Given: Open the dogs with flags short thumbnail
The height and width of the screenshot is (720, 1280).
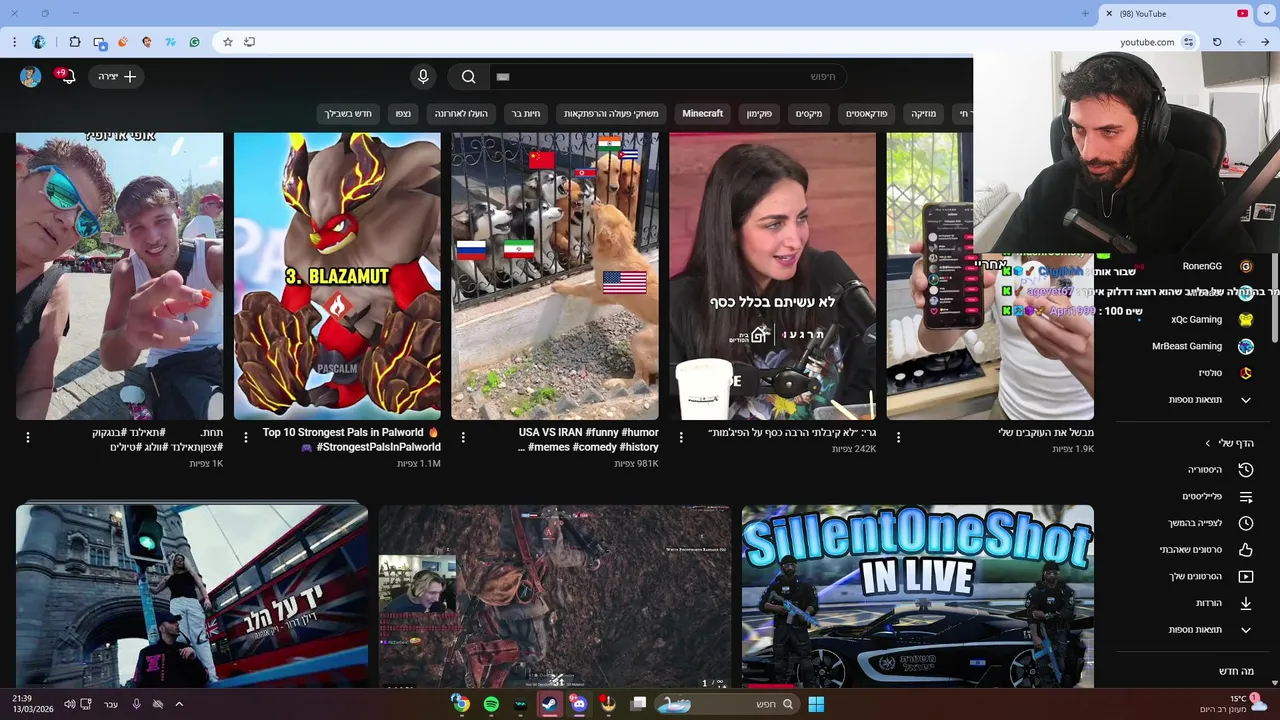Looking at the screenshot, I should [555, 276].
